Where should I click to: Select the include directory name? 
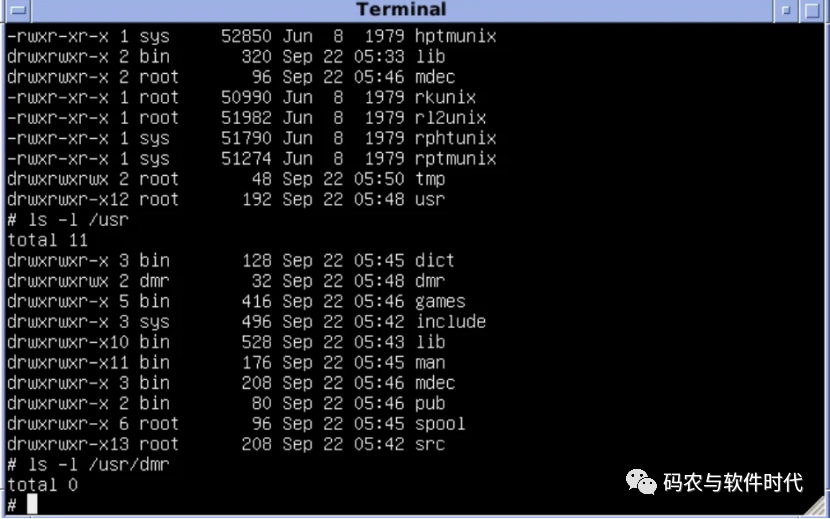click(450, 321)
